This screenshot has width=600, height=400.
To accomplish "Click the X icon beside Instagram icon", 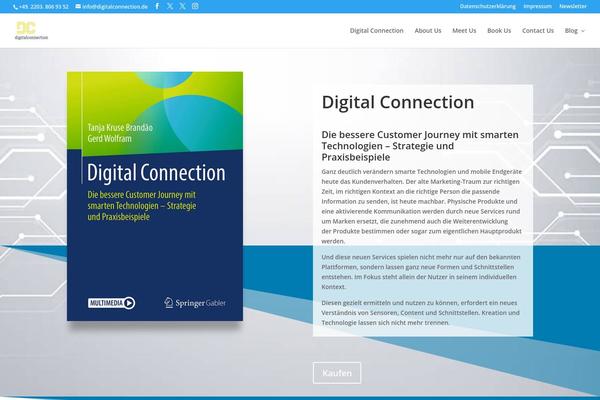I will tap(183, 6).
